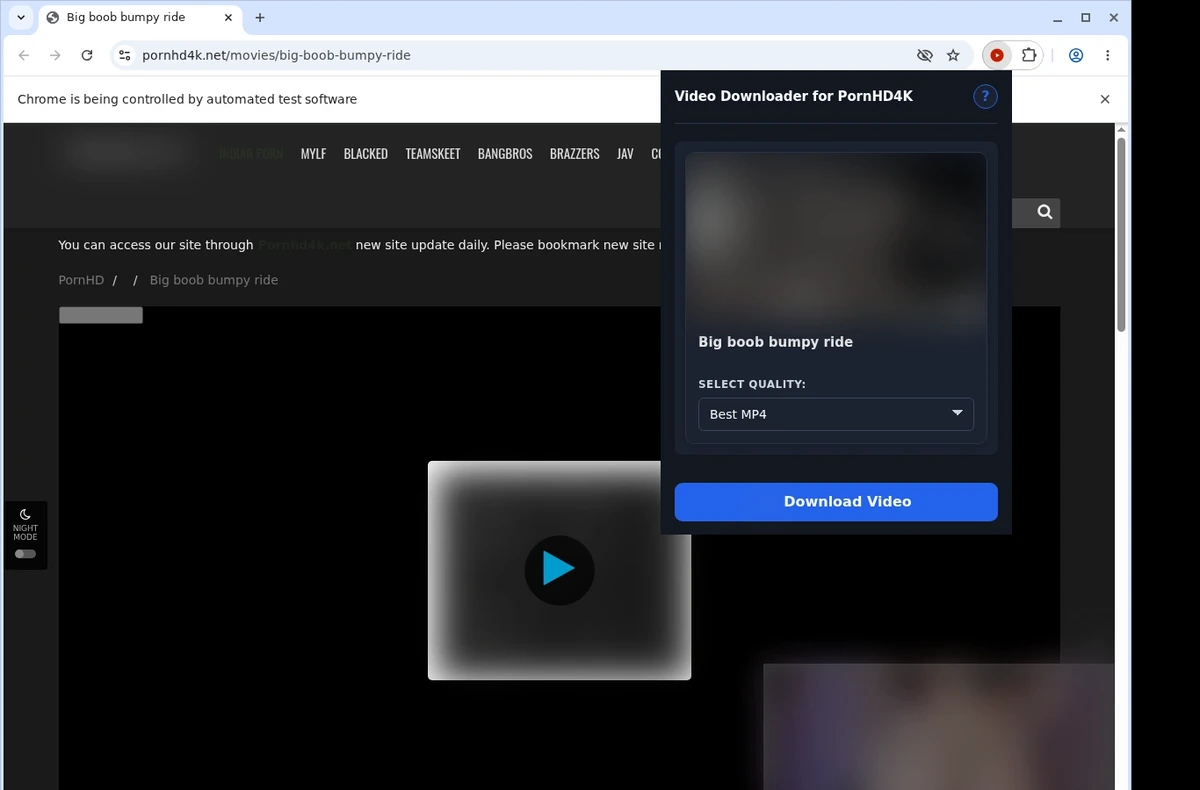Minimize the Chrome window
Screen dimensions: 1200x790
point(1058,18)
